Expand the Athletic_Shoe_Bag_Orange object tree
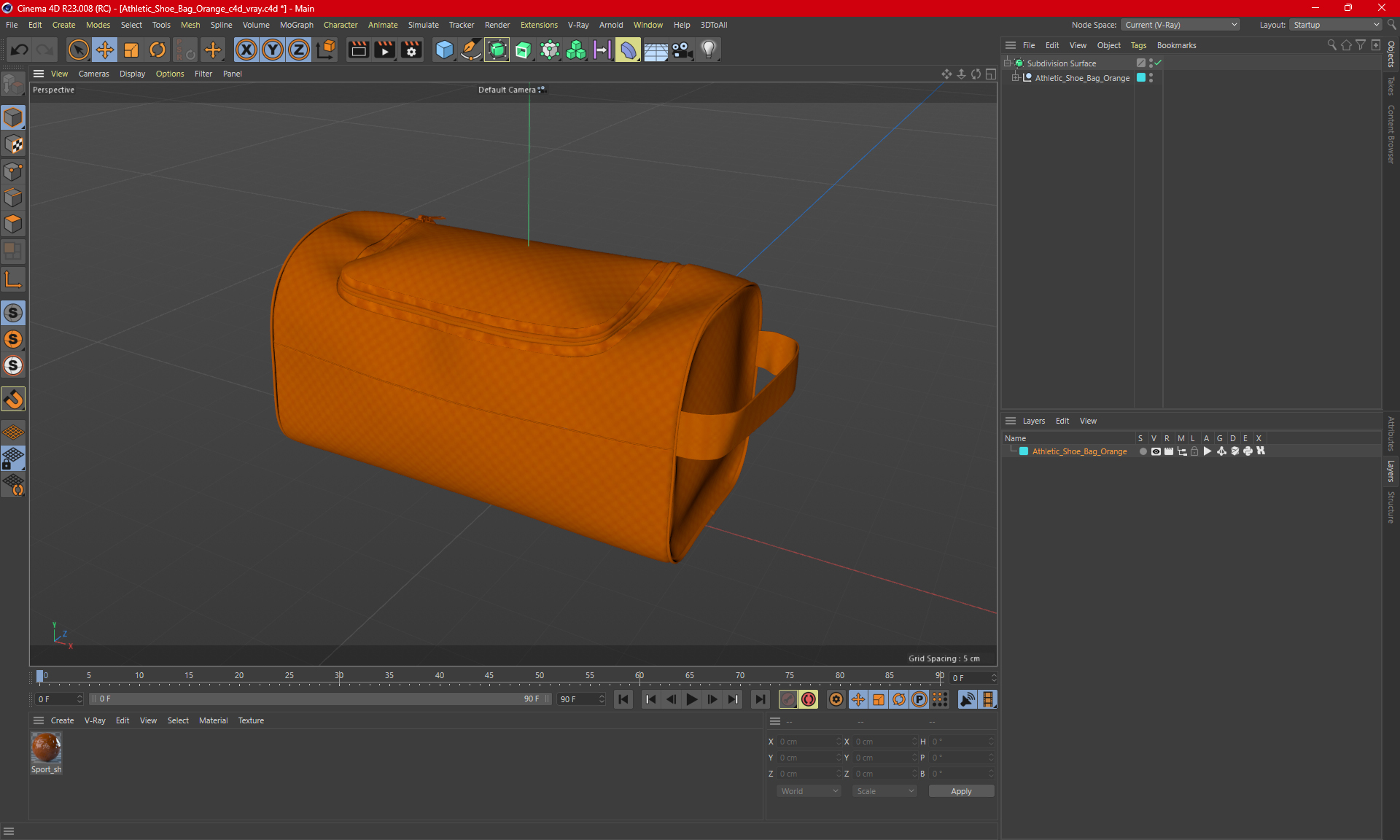Image resolution: width=1400 pixels, height=840 pixels. (x=1015, y=78)
